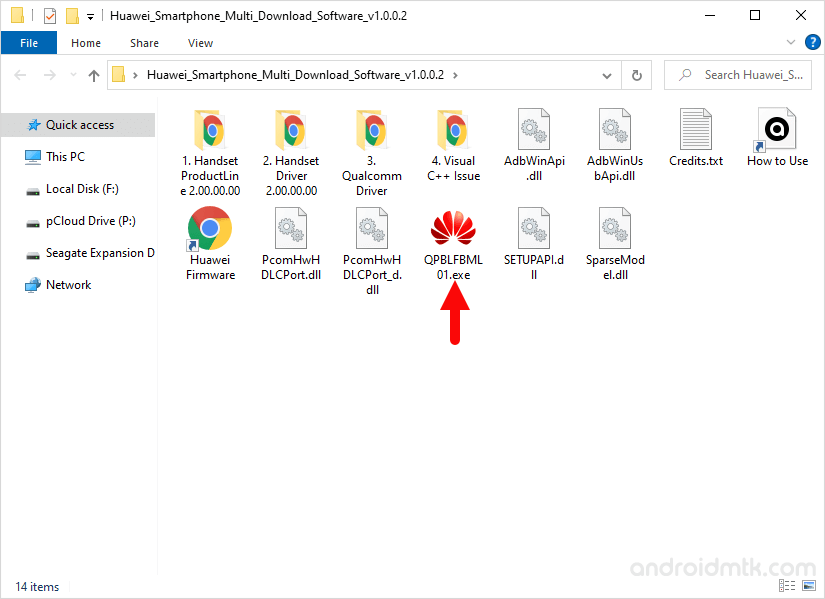825x599 pixels.
Task: Select the PcomHwHDLCPort.dll file
Action: pos(291,244)
